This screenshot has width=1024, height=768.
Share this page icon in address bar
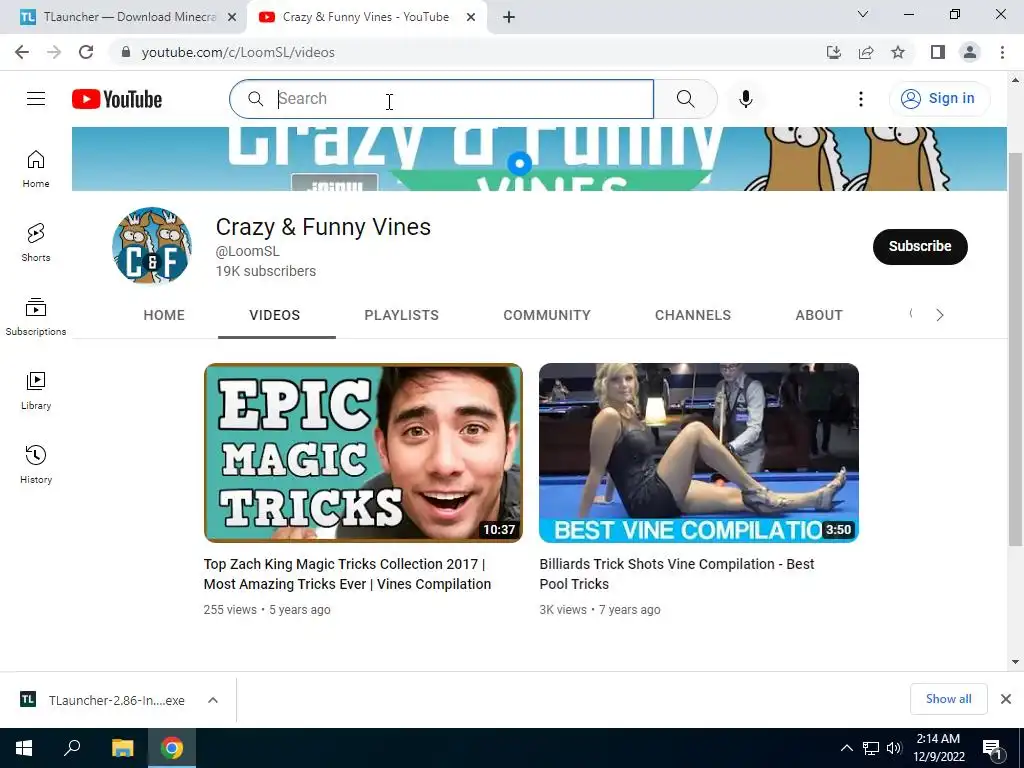point(866,52)
